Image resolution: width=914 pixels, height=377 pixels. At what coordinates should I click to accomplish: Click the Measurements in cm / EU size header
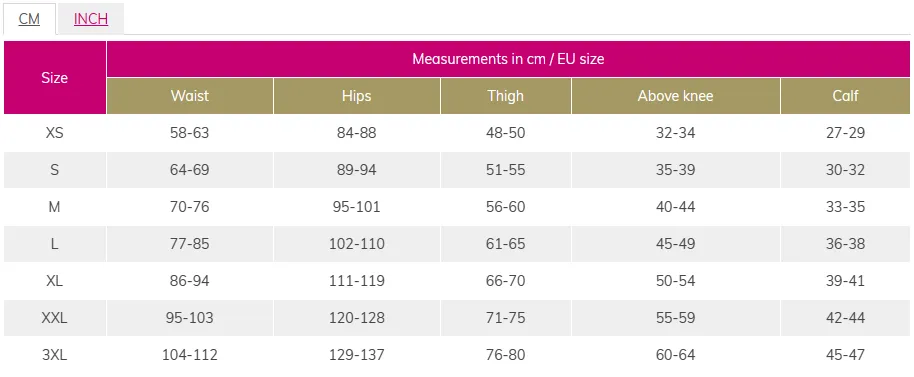(x=508, y=59)
